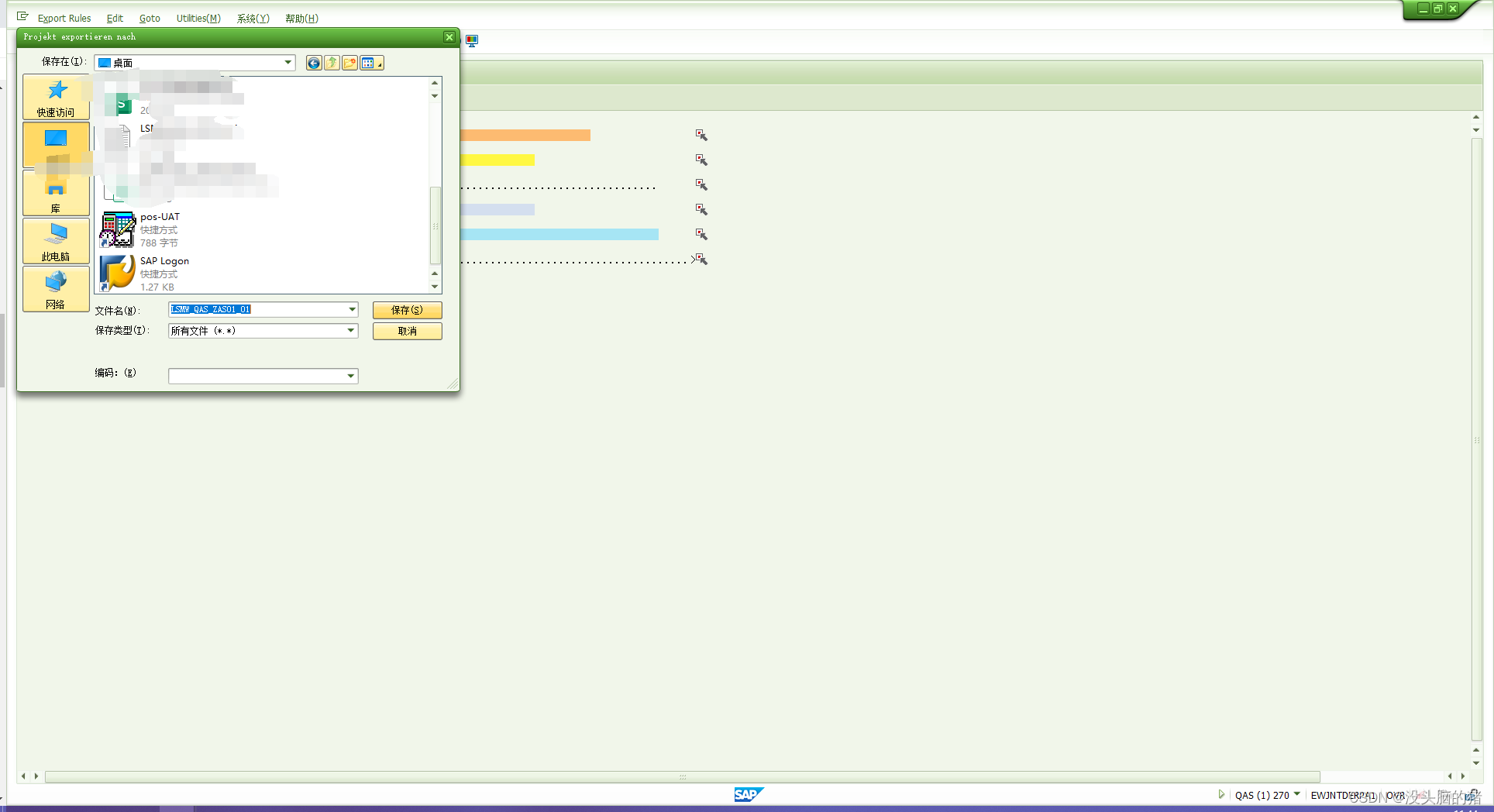Viewport: 1494px width, 812px height.
Task: Select the Desktop sidebar shortcut
Action: 56,145
